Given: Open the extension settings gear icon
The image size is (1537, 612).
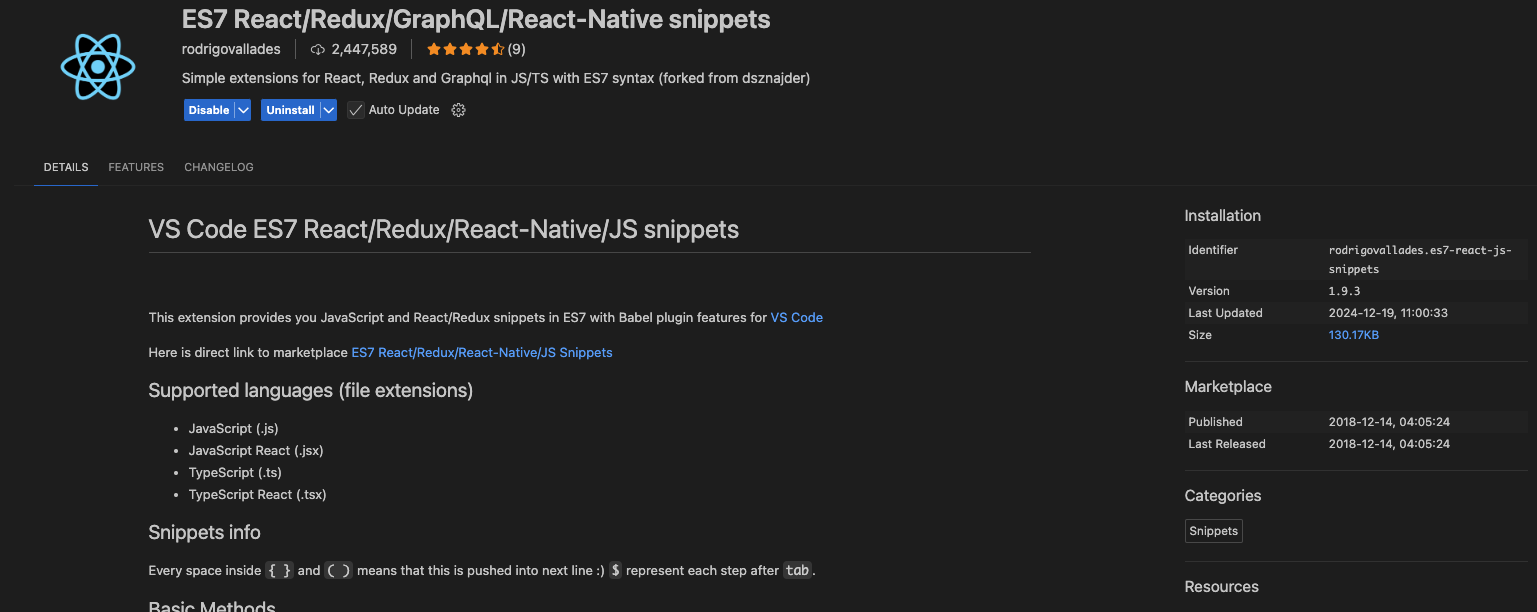Looking at the screenshot, I should point(459,110).
